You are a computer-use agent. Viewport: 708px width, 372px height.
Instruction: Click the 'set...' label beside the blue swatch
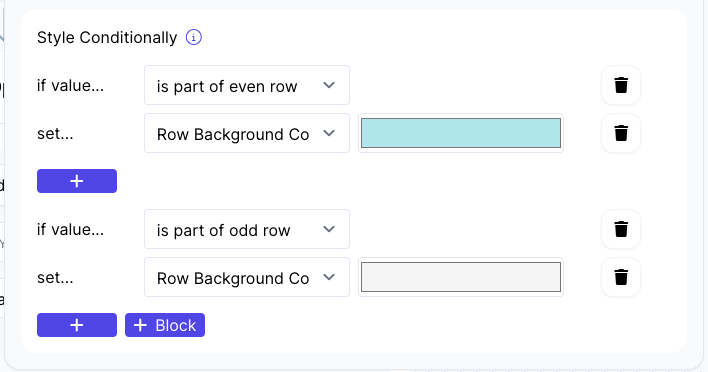(55, 134)
